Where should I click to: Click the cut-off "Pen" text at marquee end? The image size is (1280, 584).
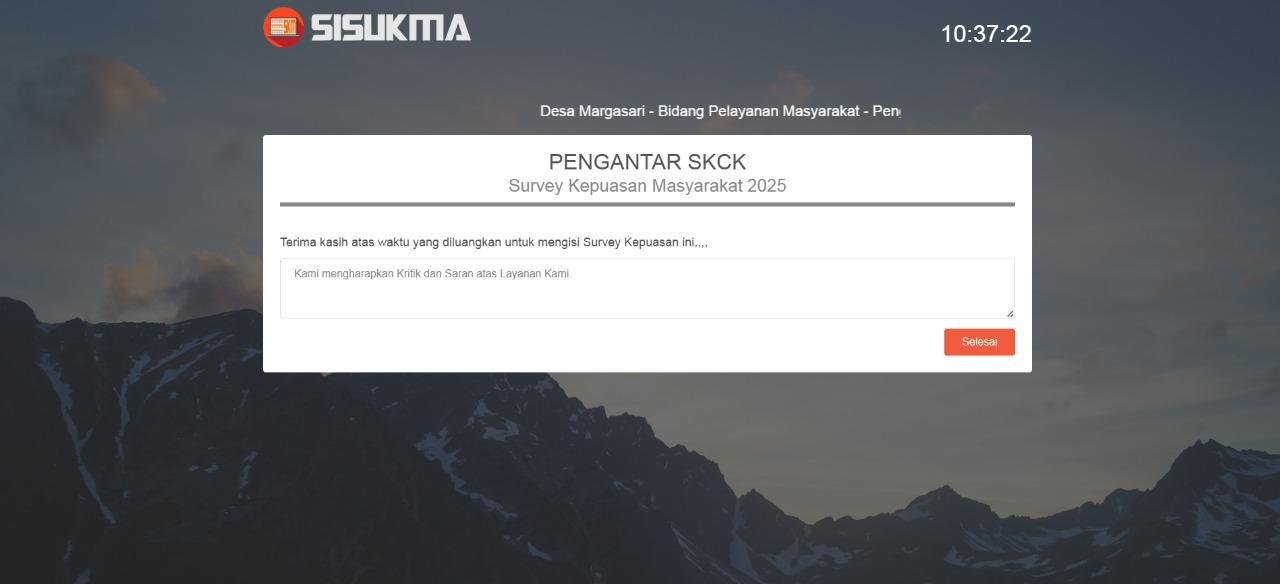pyautogui.click(x=886, y=111)
